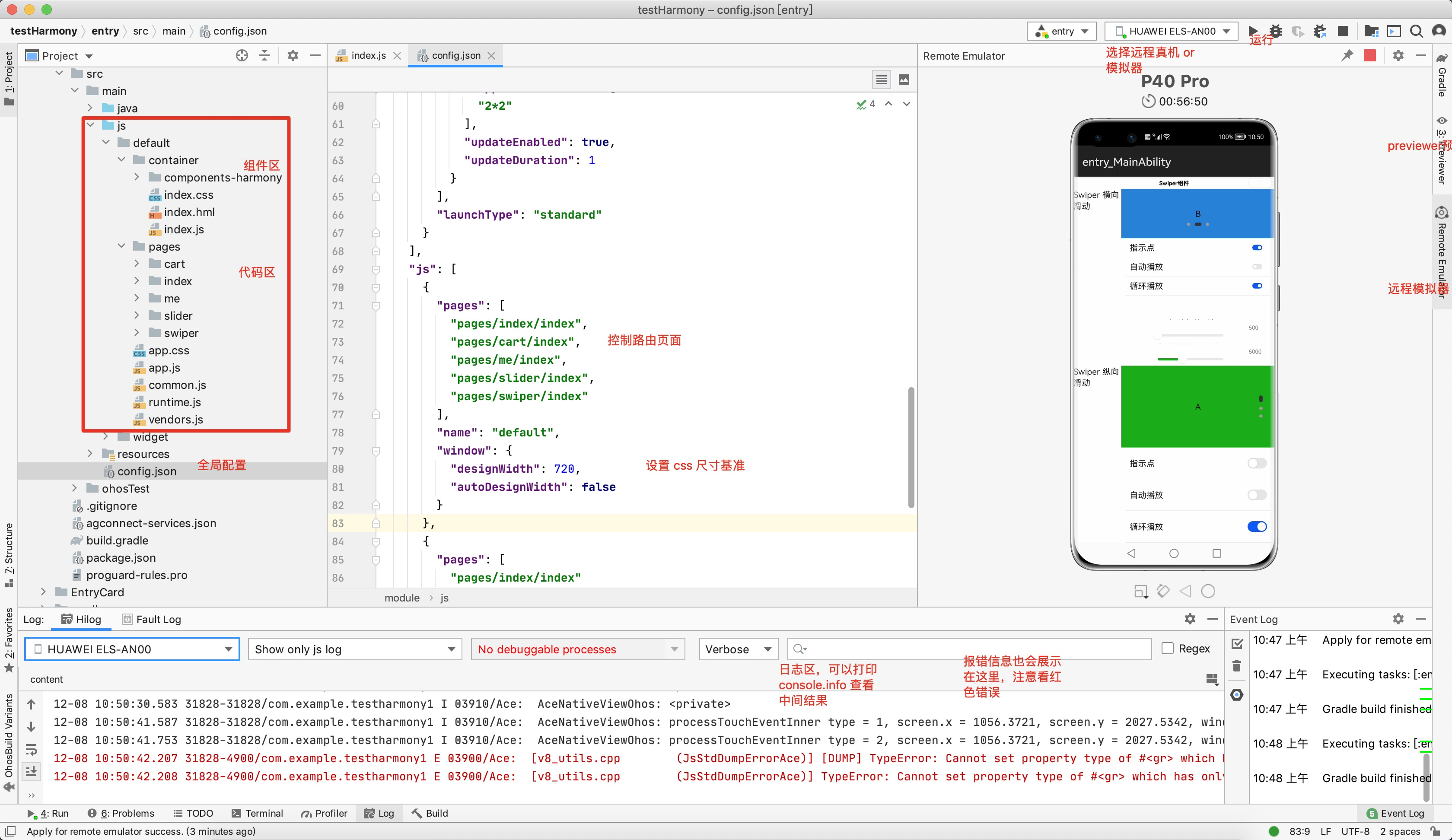Stop the remote emulator red square
1452x840 pixels.
point(1369,55)
